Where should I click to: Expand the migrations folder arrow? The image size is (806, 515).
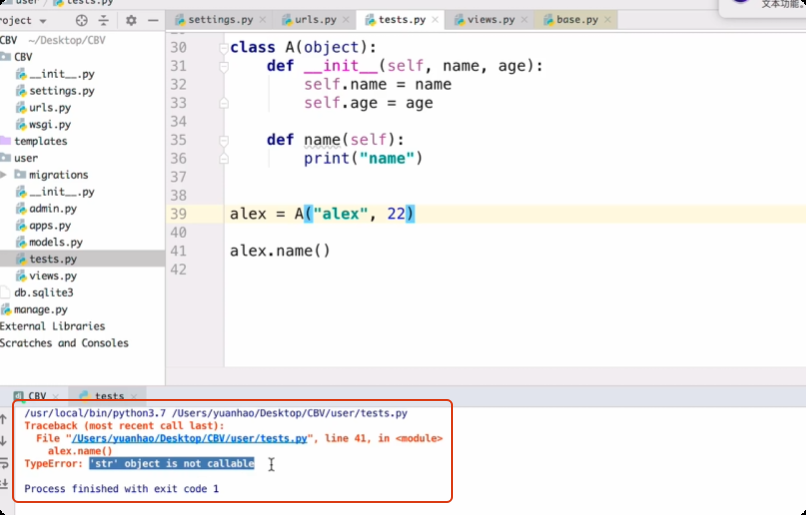click(4, 175)
